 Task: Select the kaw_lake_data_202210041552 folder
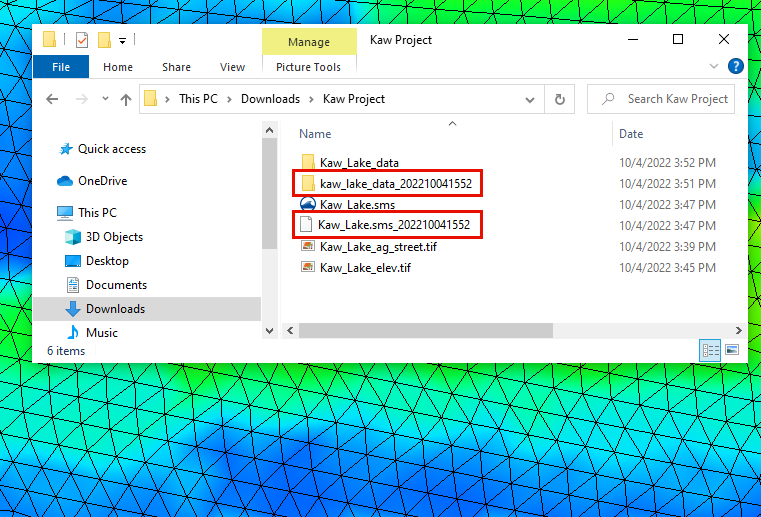pyautogui.click(x=396, y=183)
